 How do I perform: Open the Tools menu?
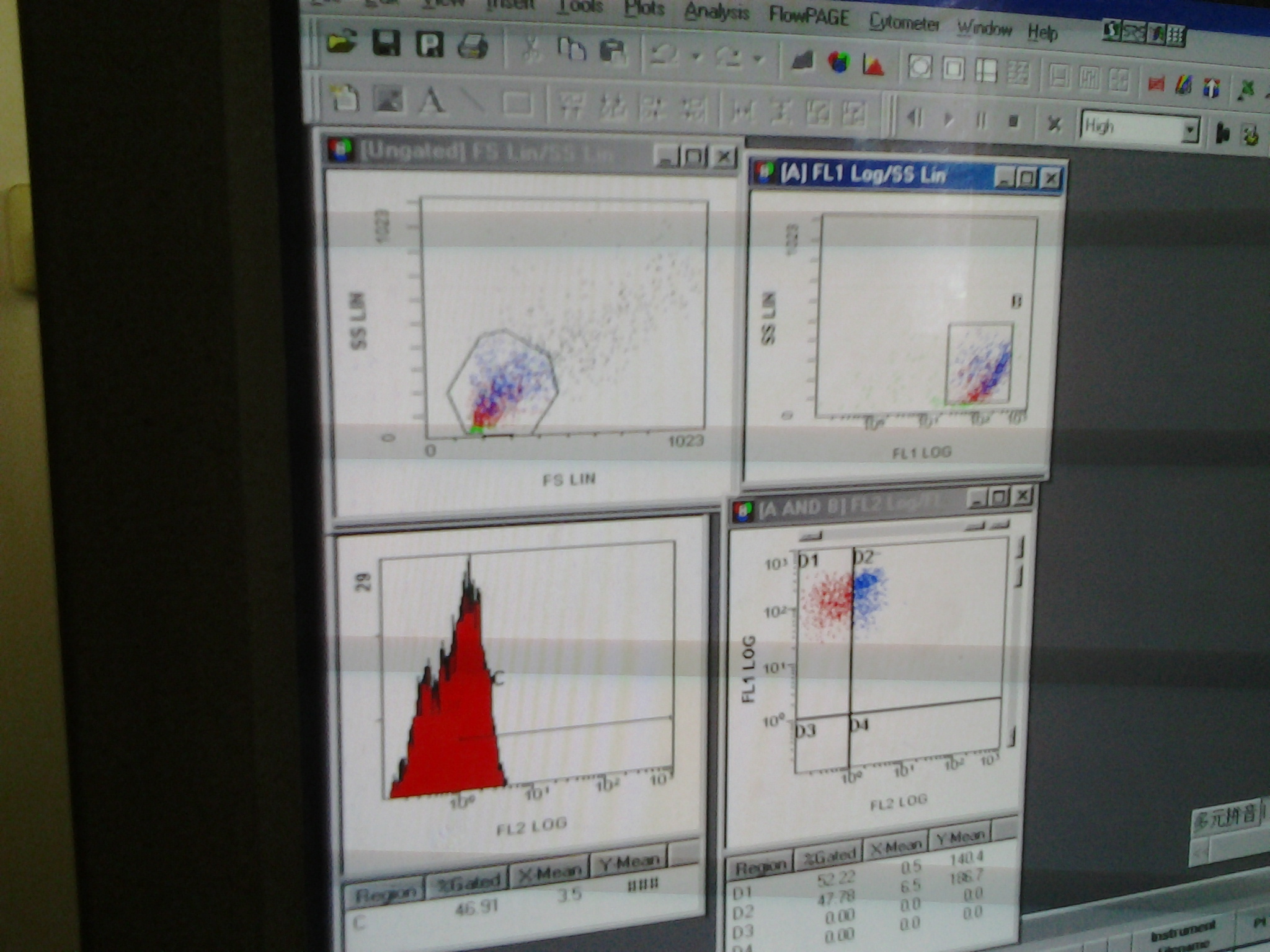coord(581,6)
